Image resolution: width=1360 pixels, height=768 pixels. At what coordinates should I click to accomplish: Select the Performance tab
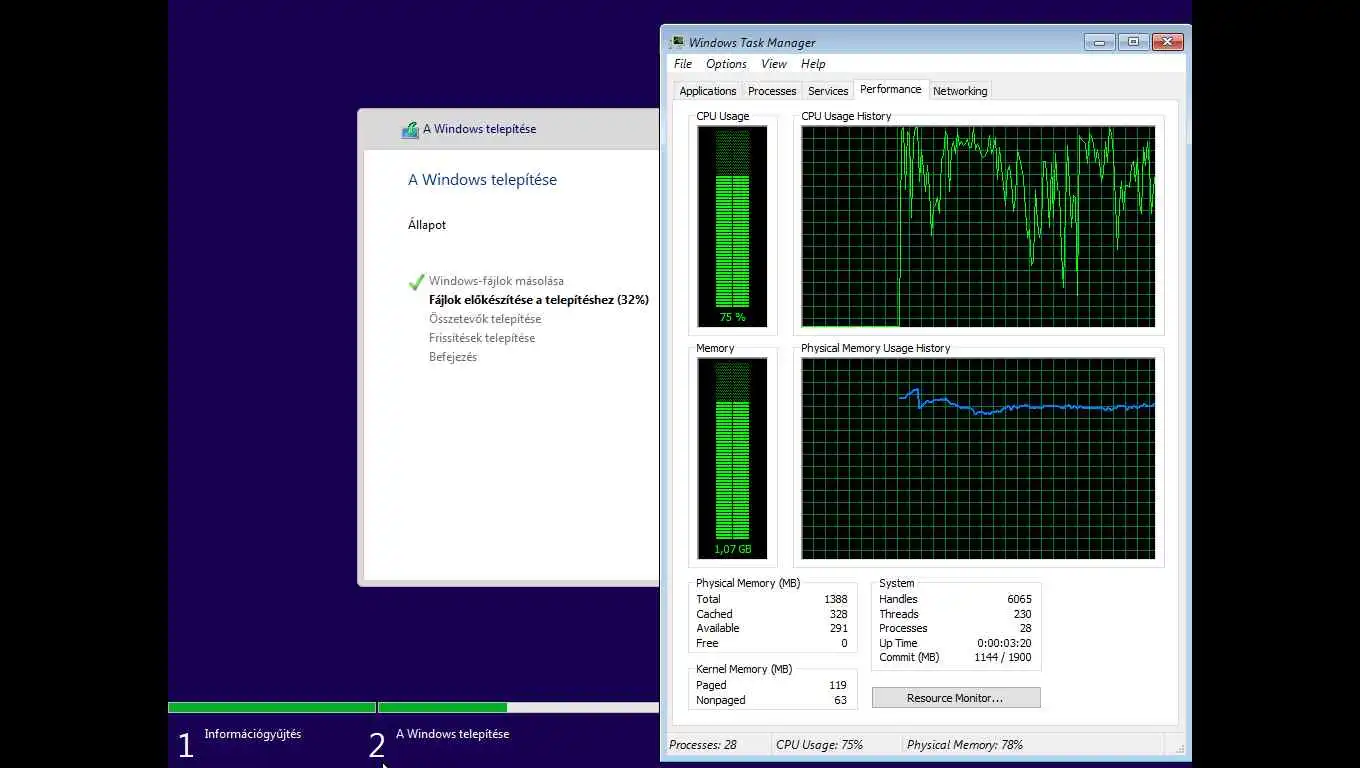point(891,89)
